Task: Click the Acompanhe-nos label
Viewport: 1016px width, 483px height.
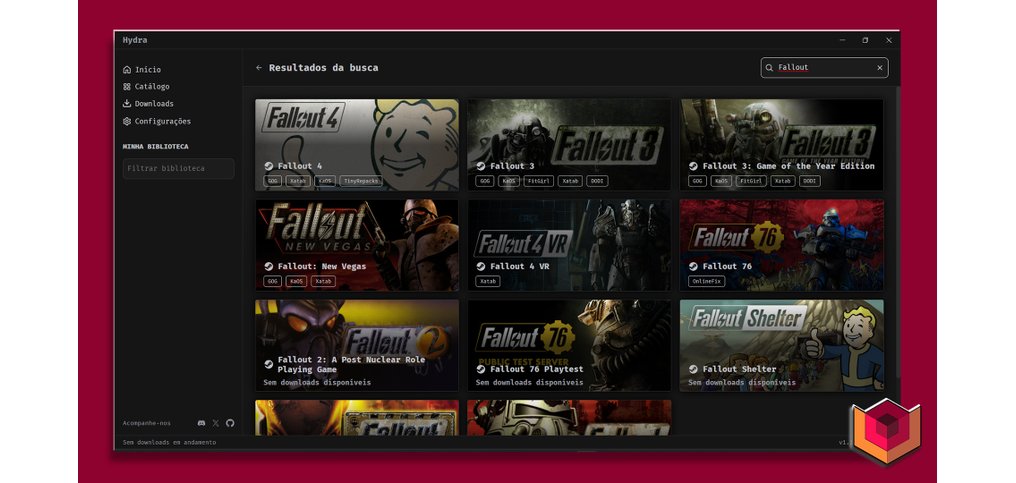Action: click(147, 423)
